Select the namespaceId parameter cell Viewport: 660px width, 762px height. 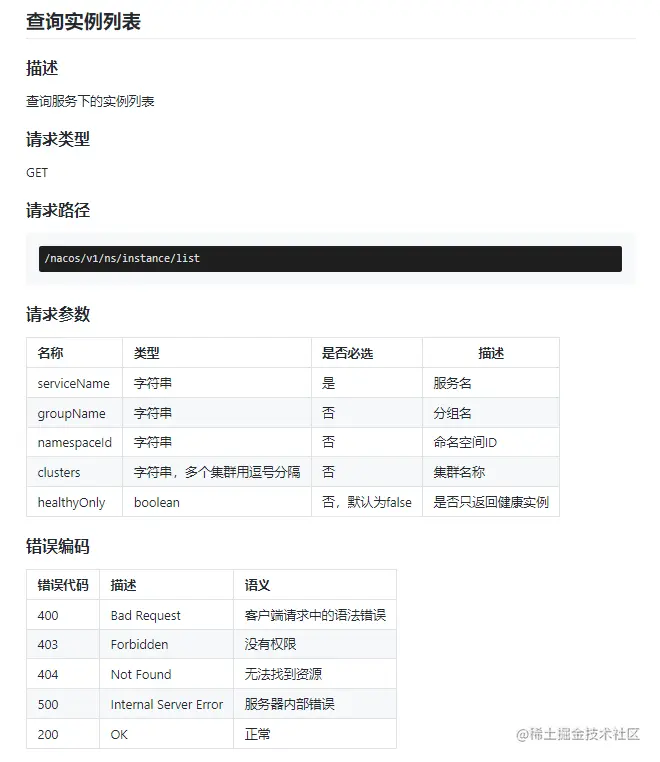pos(74,442)
